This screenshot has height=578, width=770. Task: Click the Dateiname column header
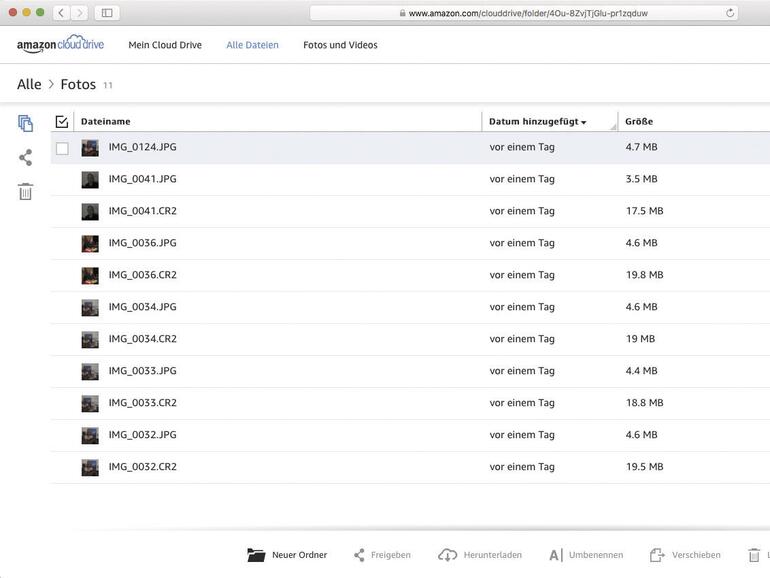(x=105, y=122)
